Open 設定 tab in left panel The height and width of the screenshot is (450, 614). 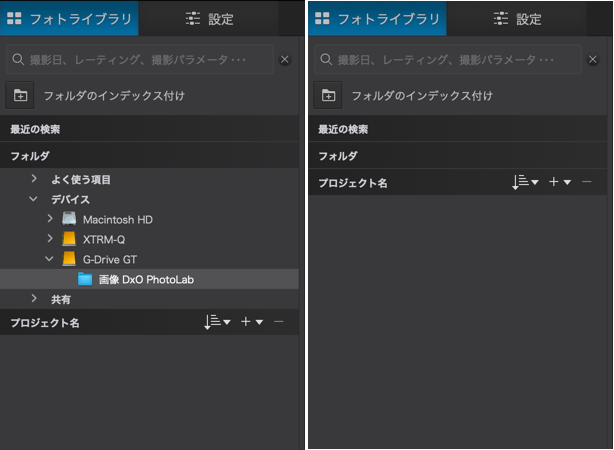(209, 18)
